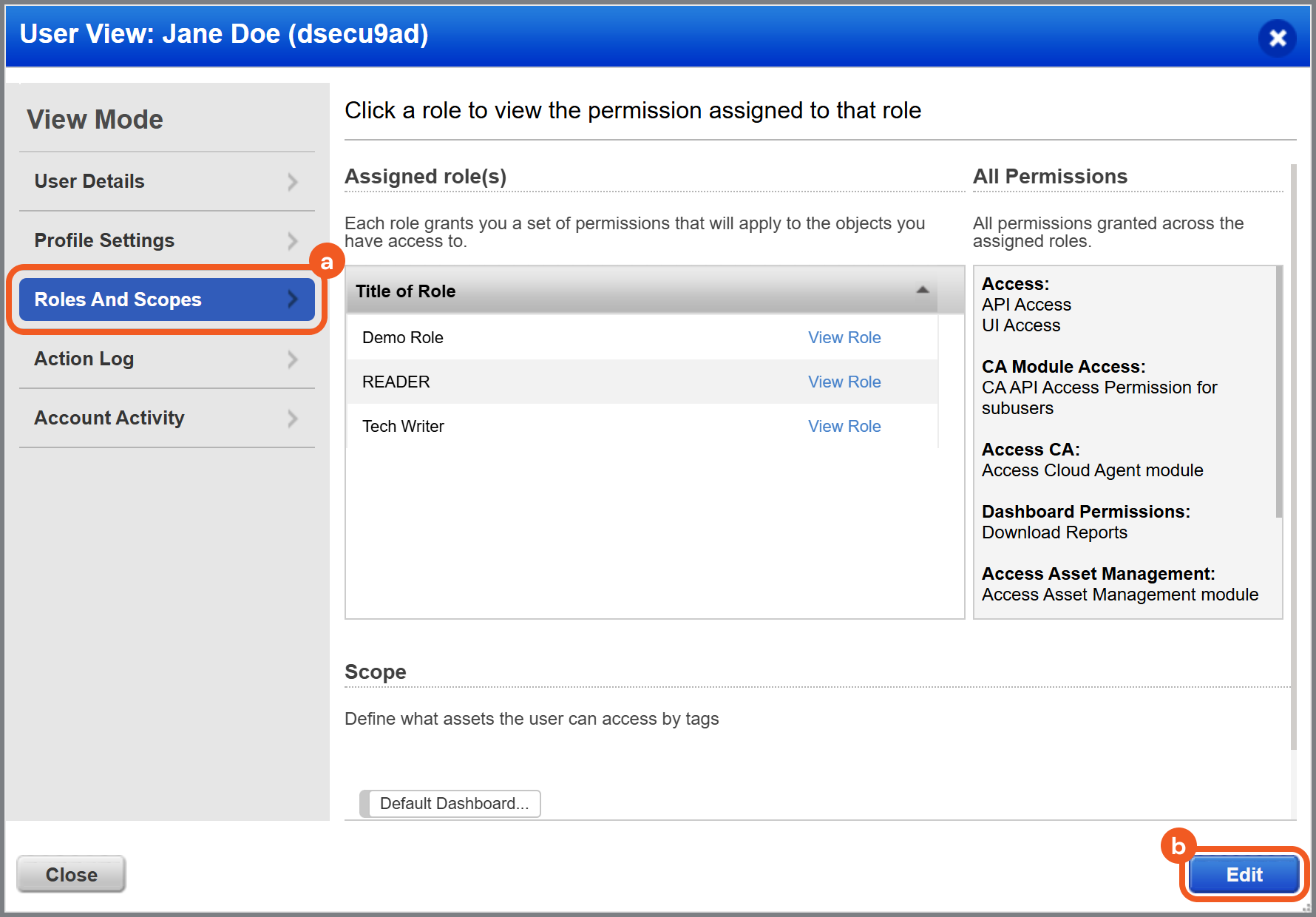This screenshot has width=1316, height=917.
Task: Select the Tech Writer role row
Action: tap(404, 427)
